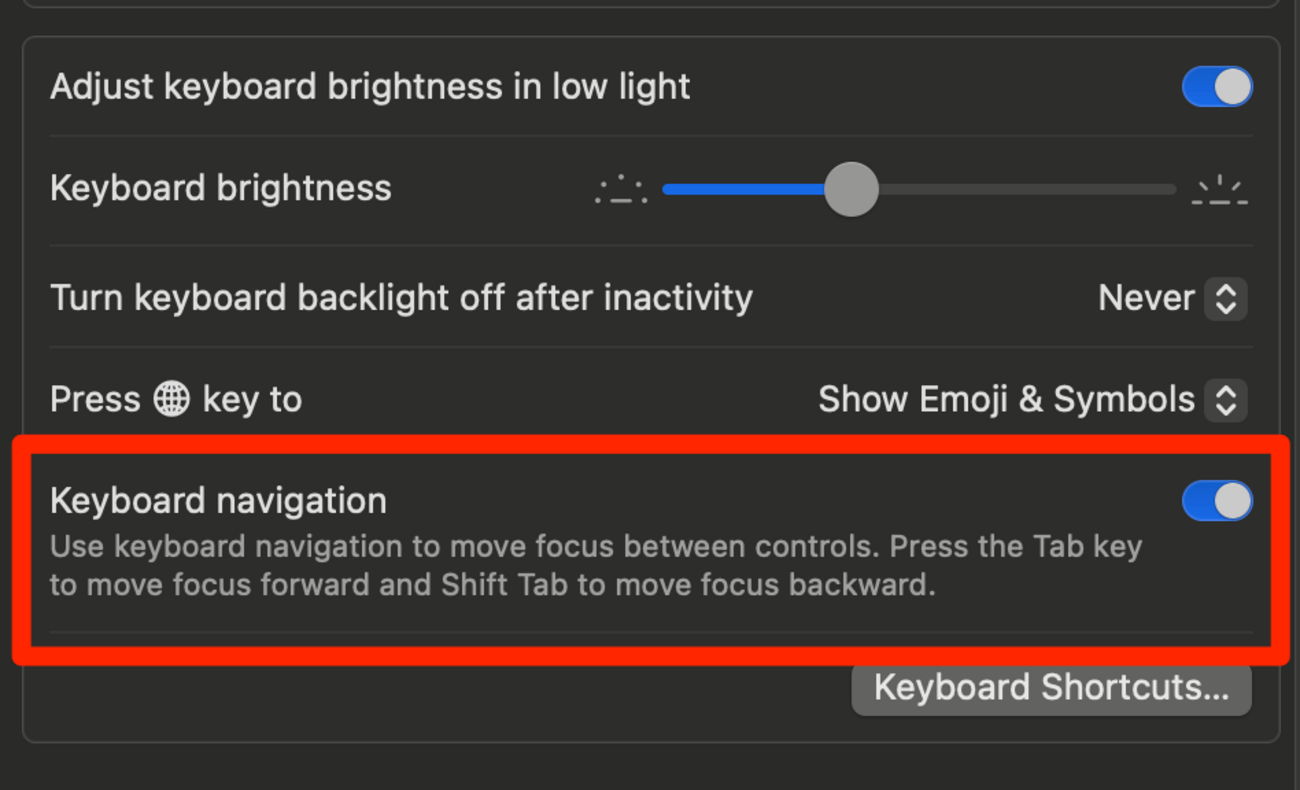Disable adjust keyboard brightness in low light
This screenshot has width=1300, height=790.
1216,87
